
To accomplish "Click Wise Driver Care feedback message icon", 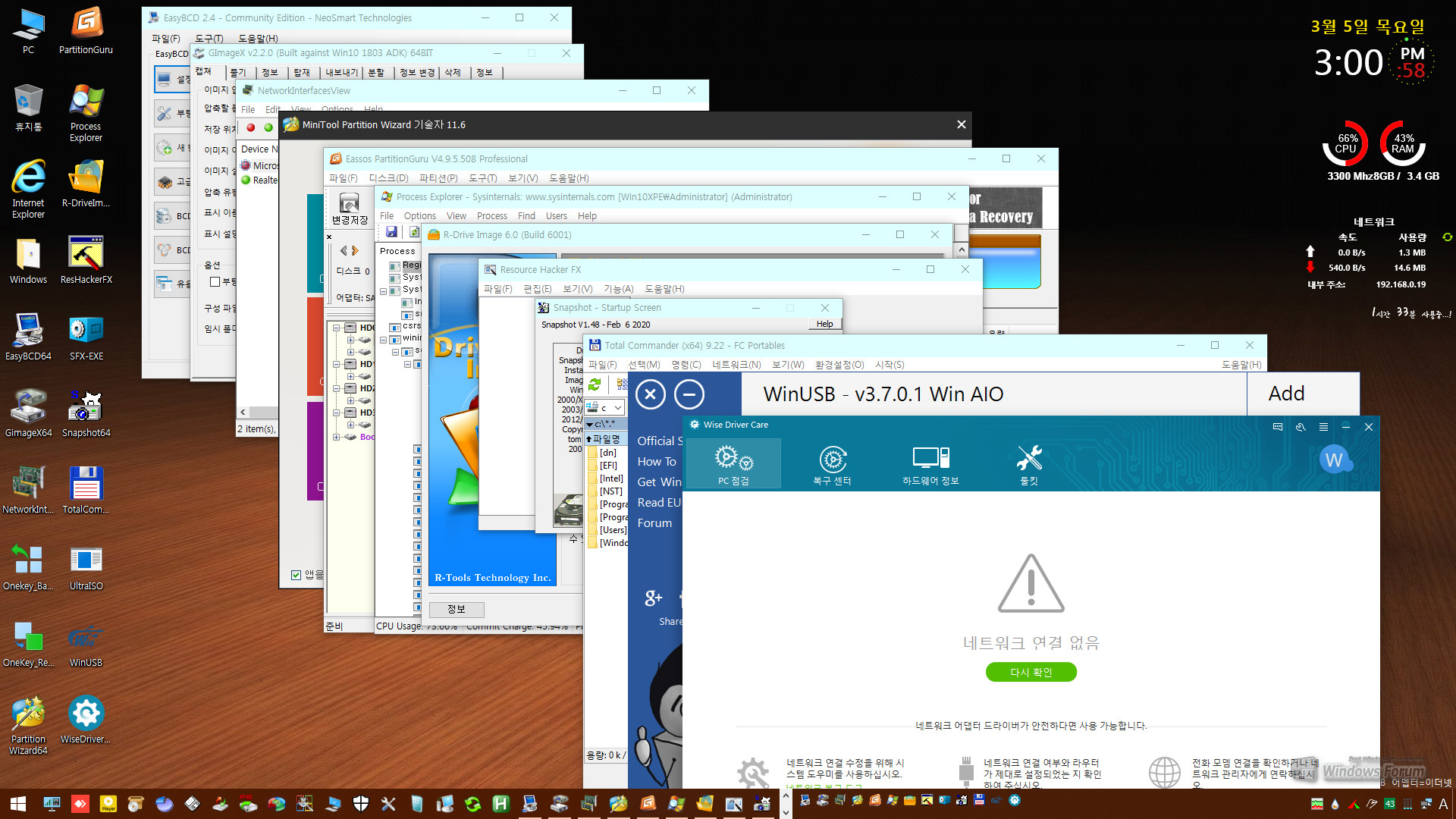I will (x=1278, y=427).
